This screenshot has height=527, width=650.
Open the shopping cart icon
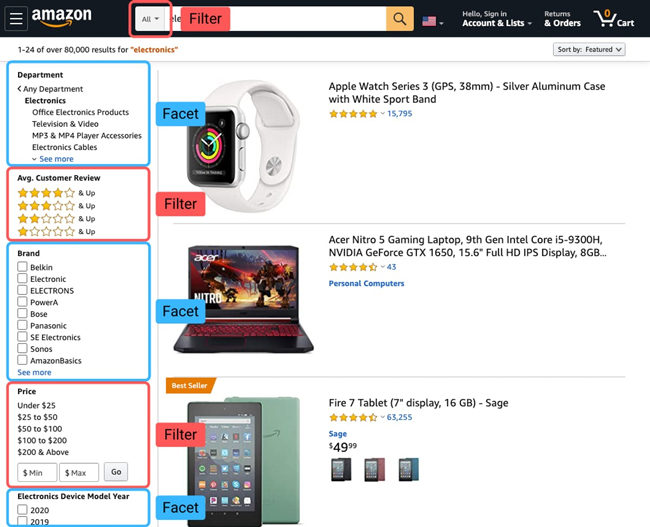coord(614,19)
